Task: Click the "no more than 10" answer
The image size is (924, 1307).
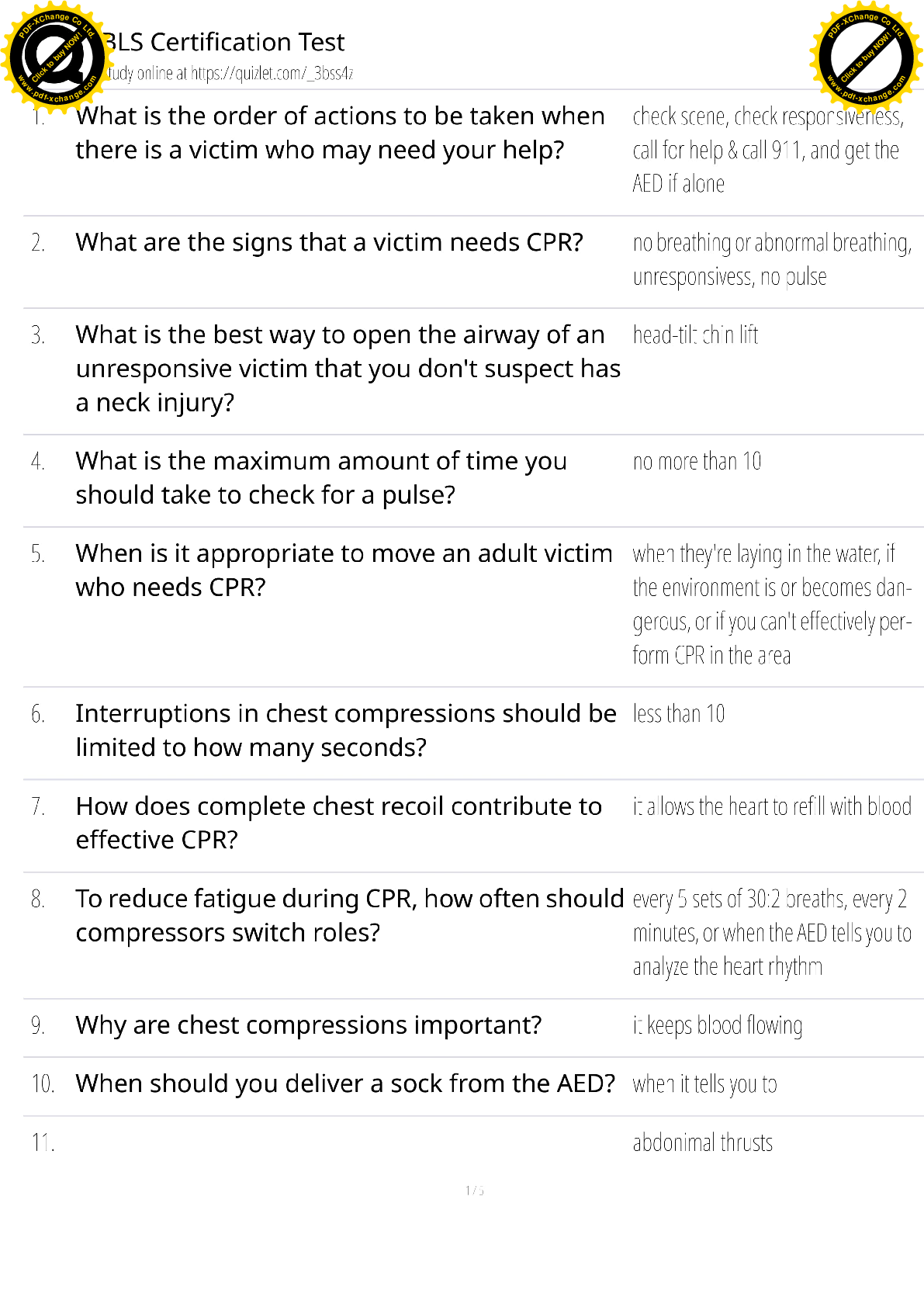Action: coord(697,462)
